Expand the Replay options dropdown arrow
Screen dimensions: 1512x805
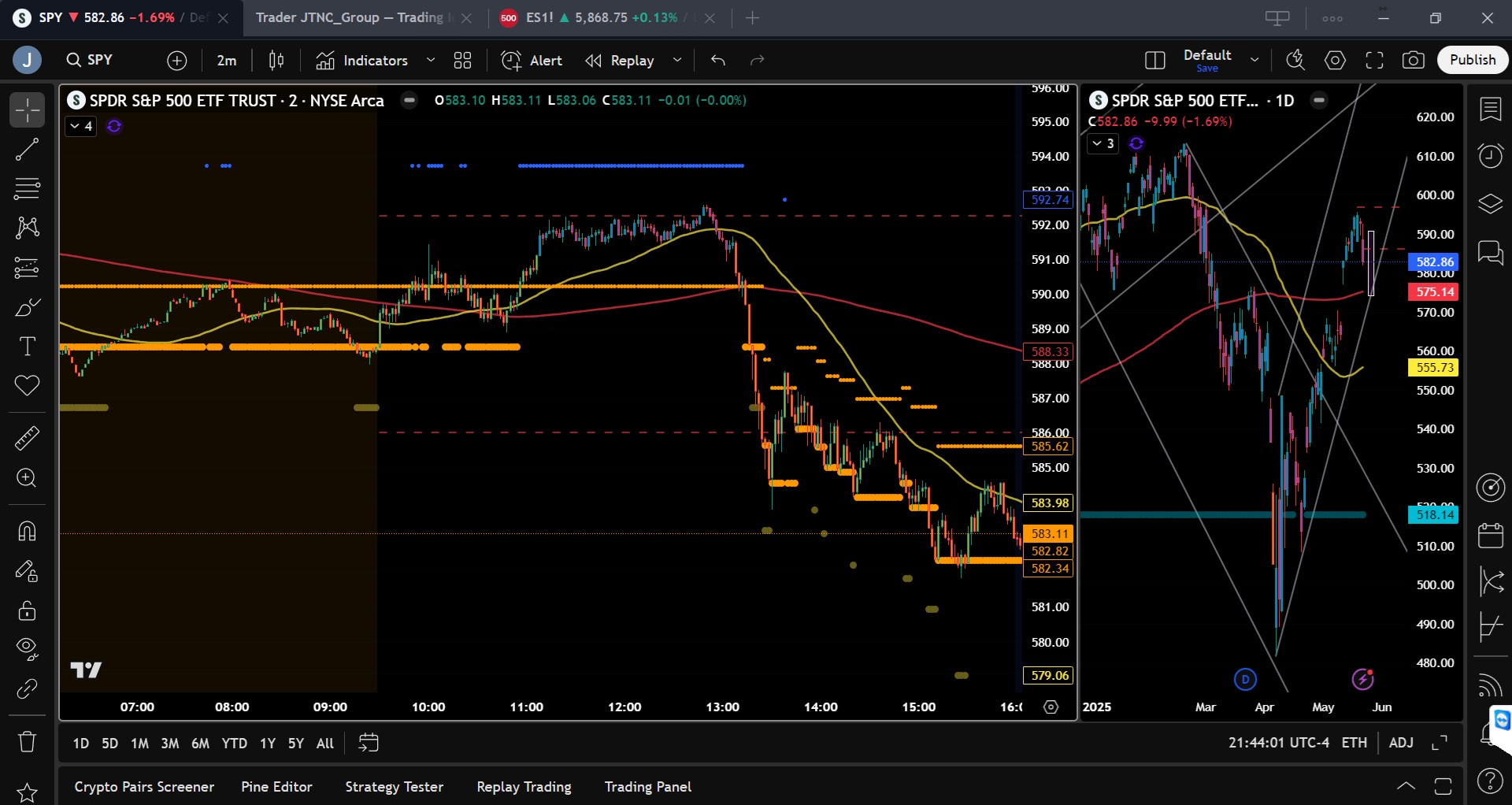point(677,60)
